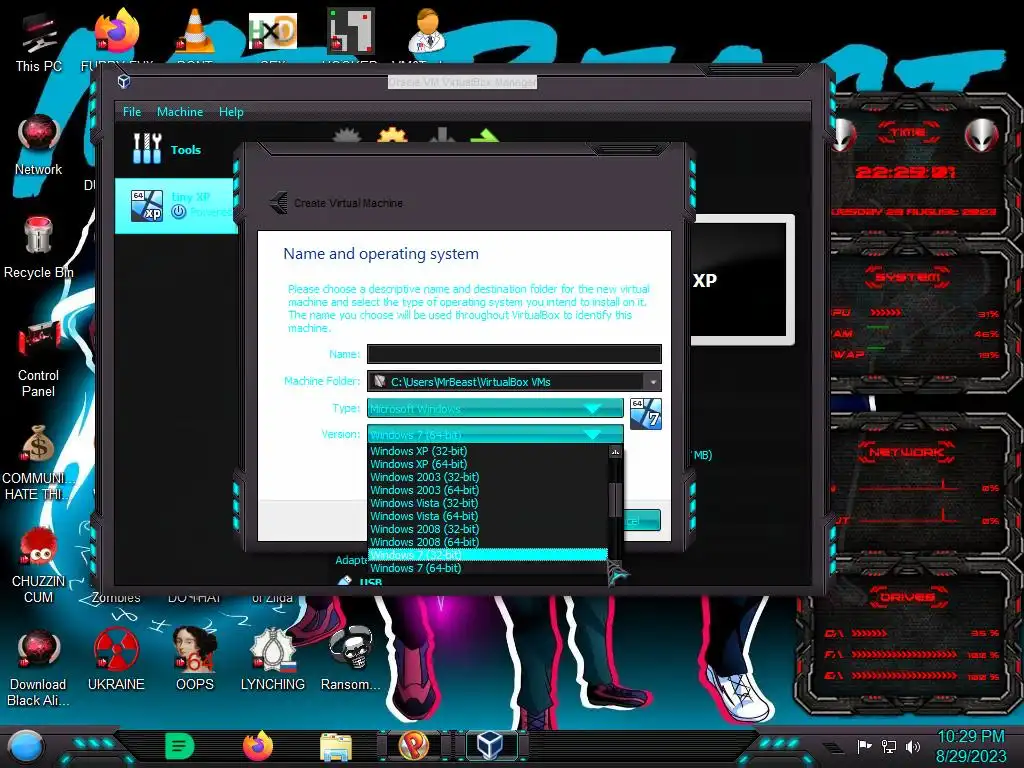Open the PowerPoint-style P taskbar icon

pyautogui.click(x=413, y=746)
